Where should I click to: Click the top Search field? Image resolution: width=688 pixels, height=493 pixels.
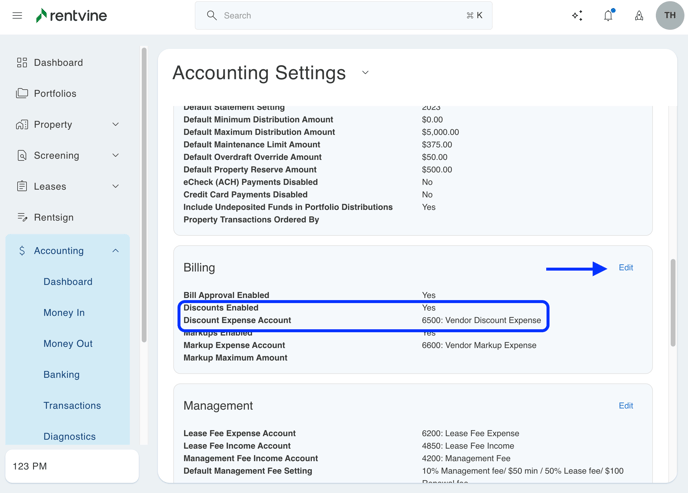(343, 16)
